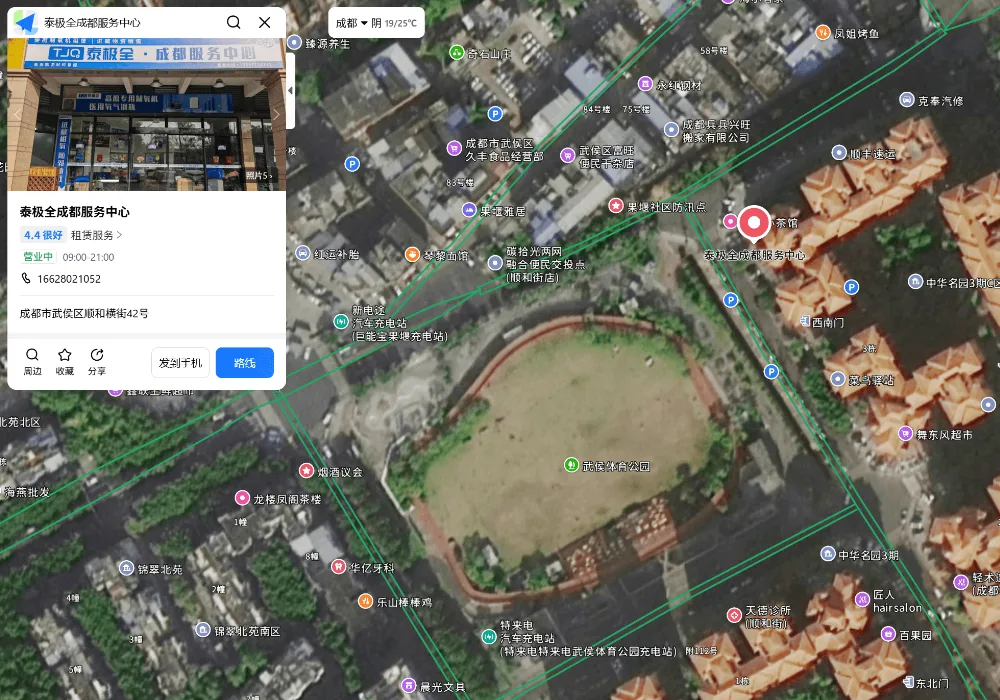Click the 臻源养生 map marker
The height and width of the screenshot is (700, 1000).
pos(294,42)
